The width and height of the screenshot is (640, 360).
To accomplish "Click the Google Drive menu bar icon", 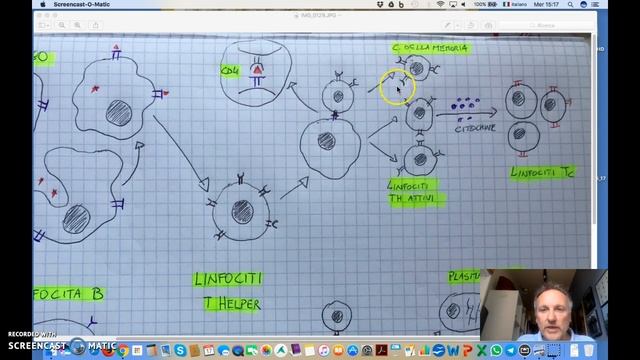I will coord(391,4).
